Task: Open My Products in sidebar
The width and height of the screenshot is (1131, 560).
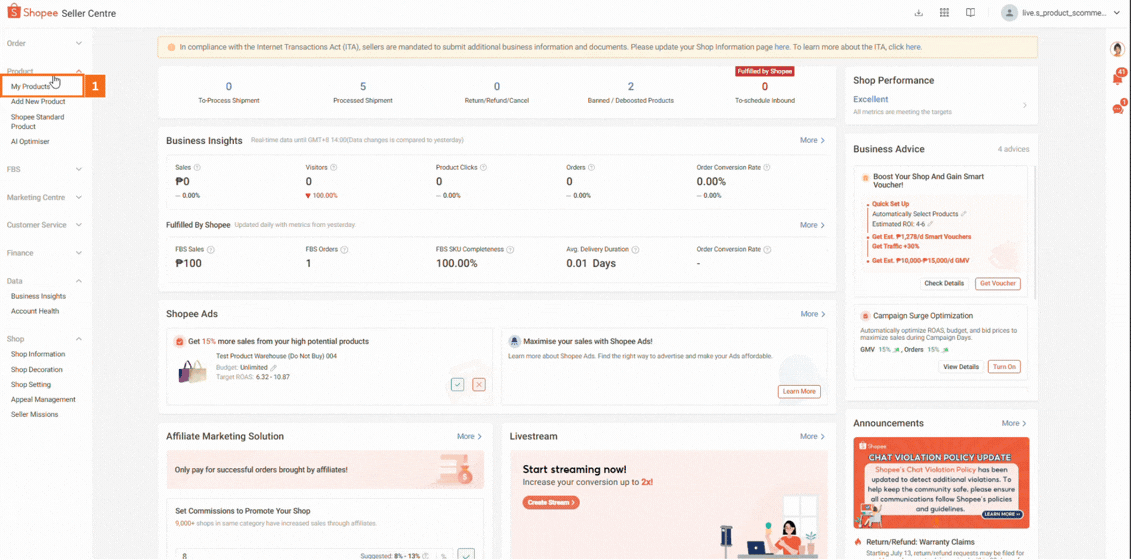Action: (30, 87)
